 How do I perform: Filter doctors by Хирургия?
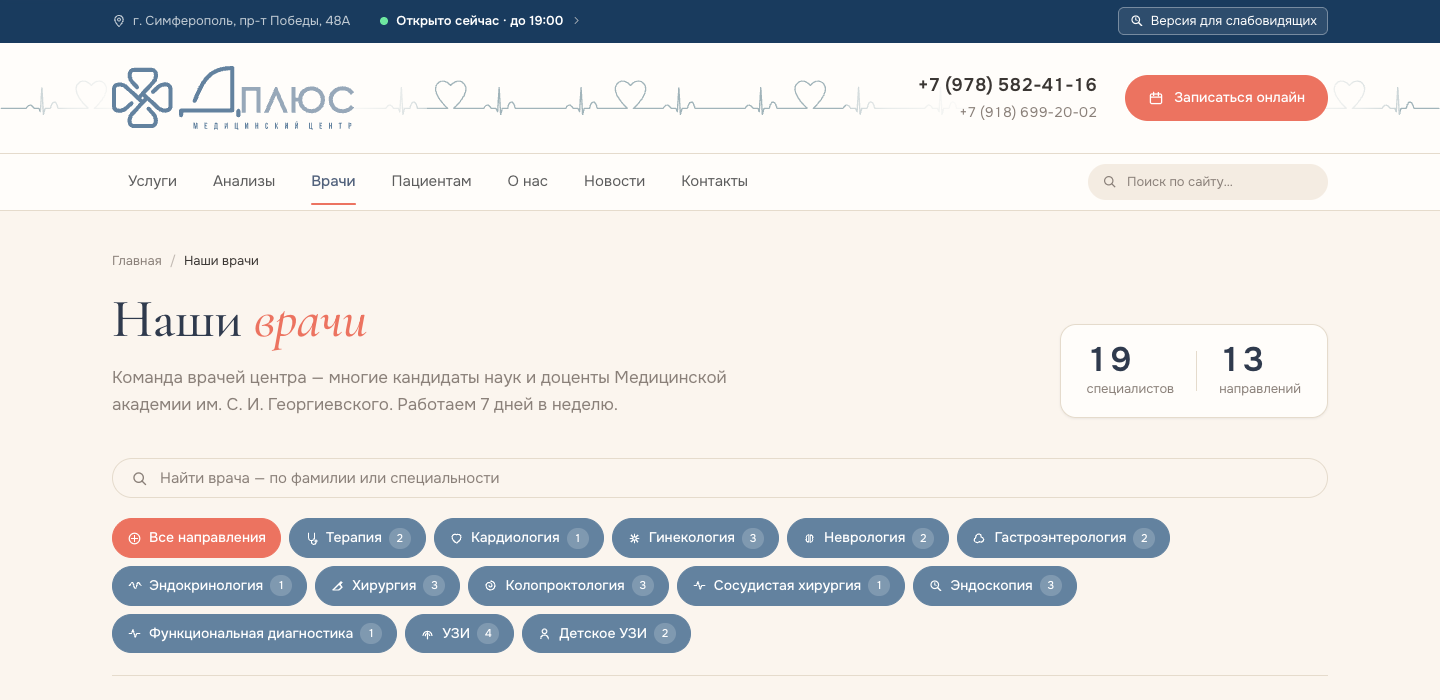tap(387, 586)
